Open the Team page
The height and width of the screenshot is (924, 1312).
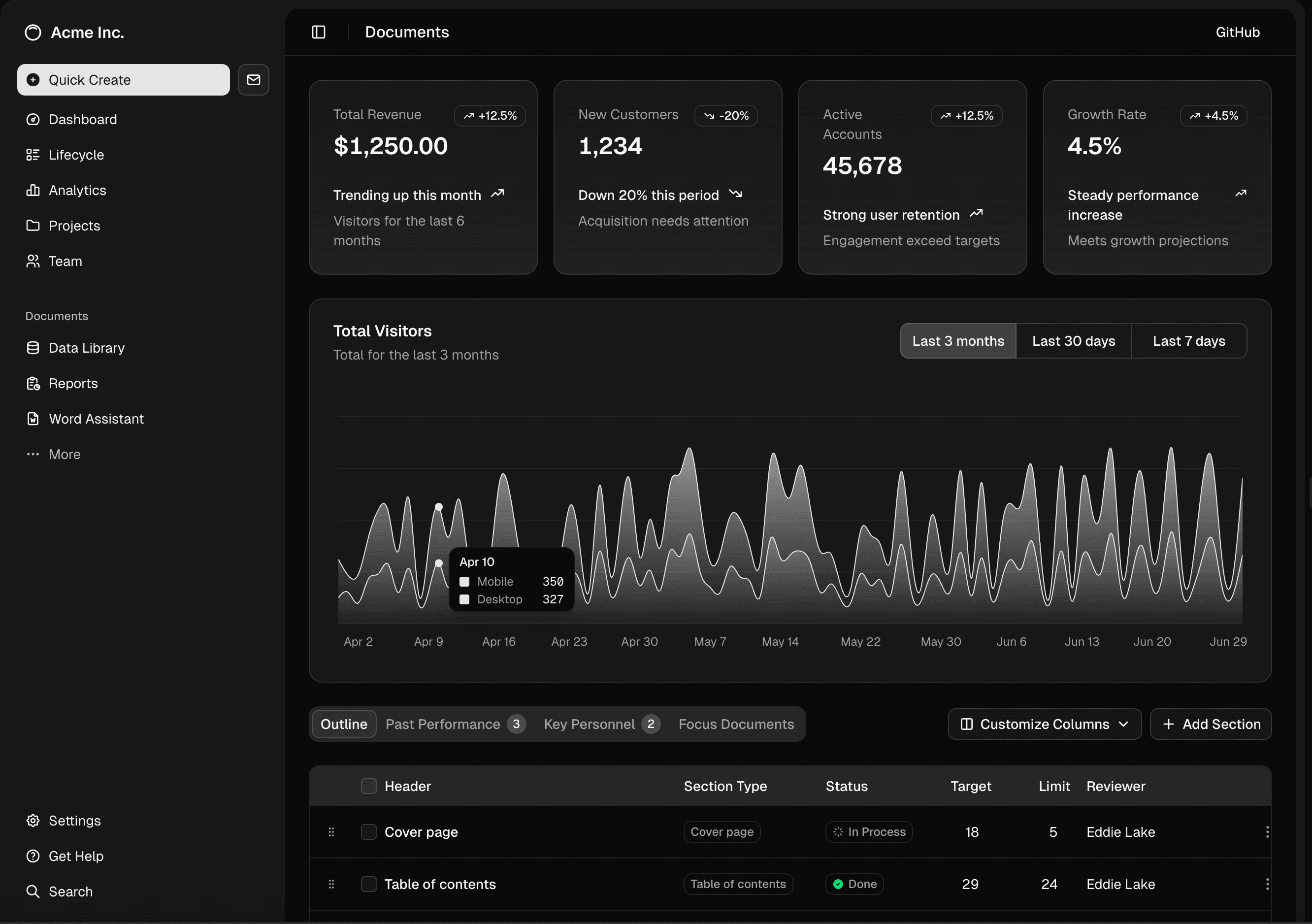coord(65,261)
